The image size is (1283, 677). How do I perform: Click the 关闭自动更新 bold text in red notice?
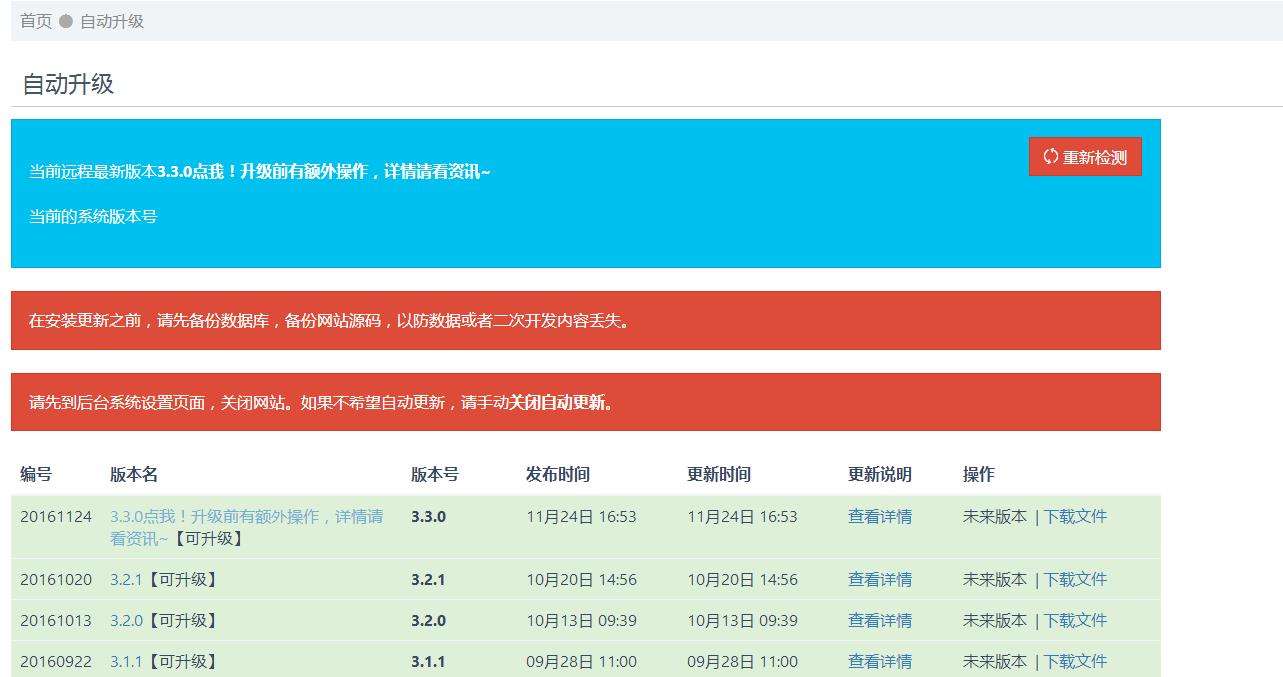tap(558, 403)
